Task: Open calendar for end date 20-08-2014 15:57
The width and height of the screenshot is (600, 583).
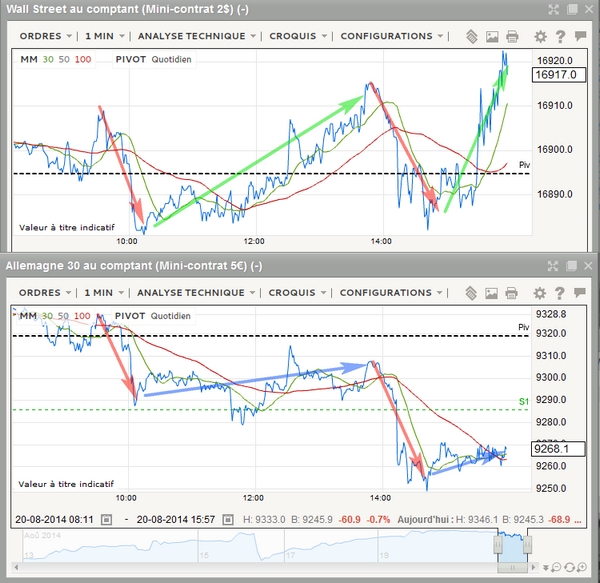Action: point(228,519)
